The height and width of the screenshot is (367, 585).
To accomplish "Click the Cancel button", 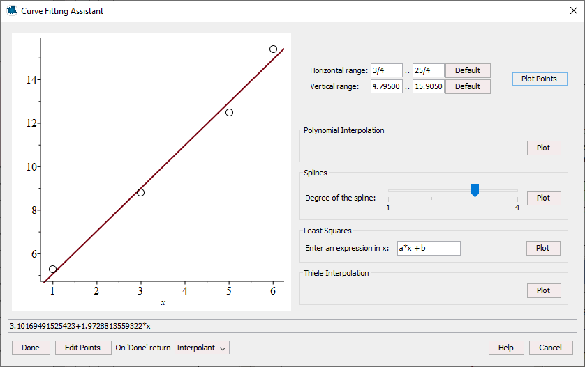I will 551,348.
